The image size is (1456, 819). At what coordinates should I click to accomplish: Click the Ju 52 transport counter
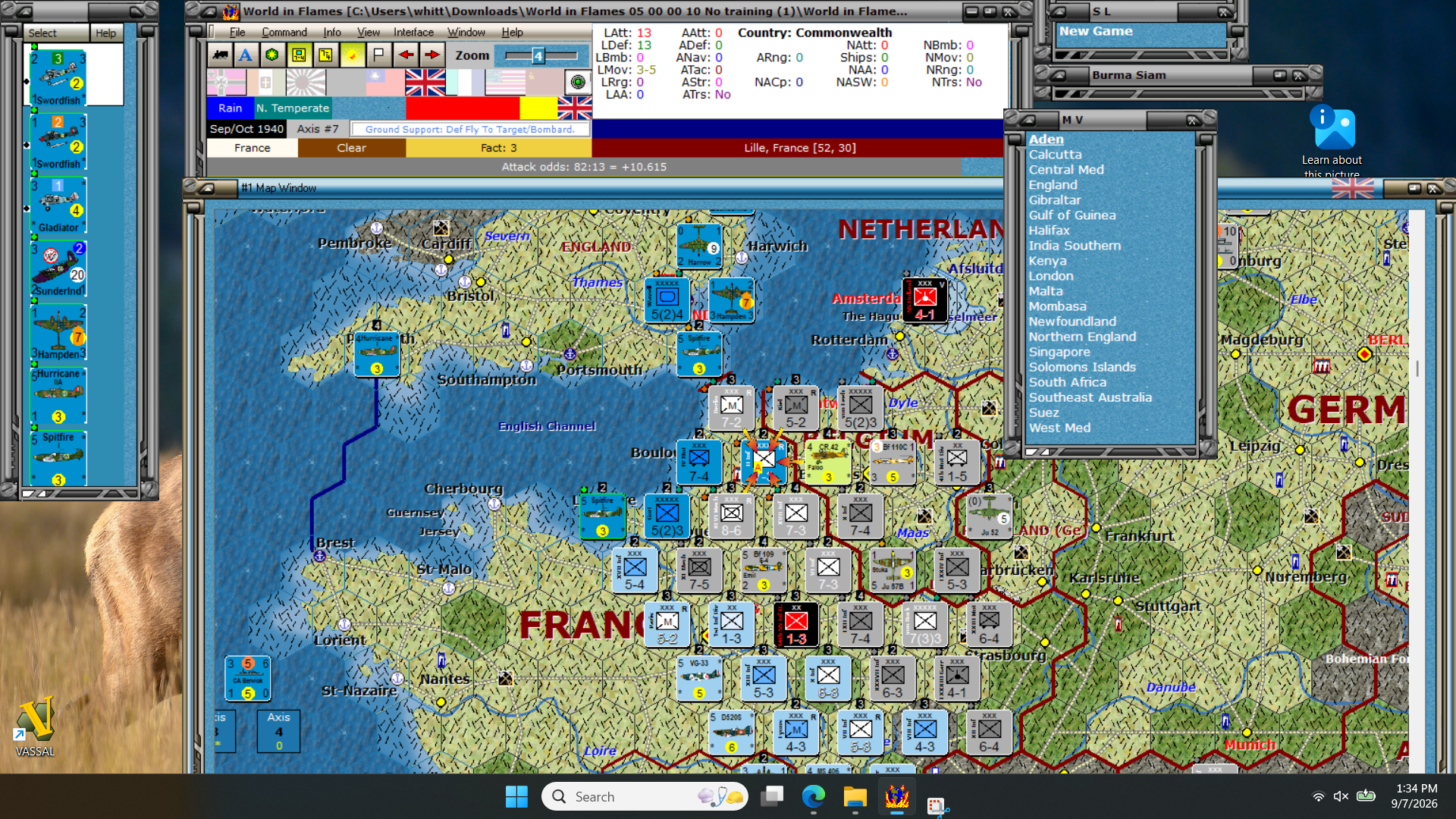989,516
